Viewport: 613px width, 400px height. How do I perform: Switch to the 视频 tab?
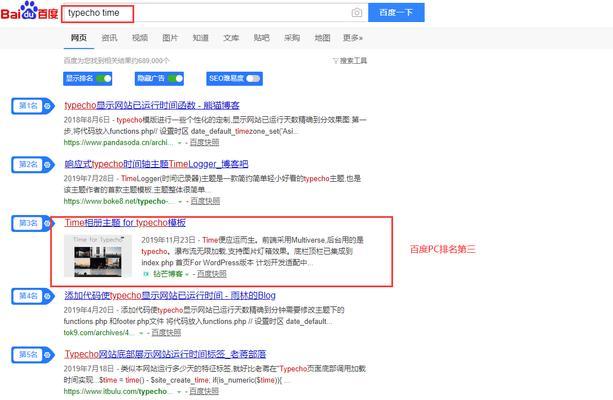(140, 38)
